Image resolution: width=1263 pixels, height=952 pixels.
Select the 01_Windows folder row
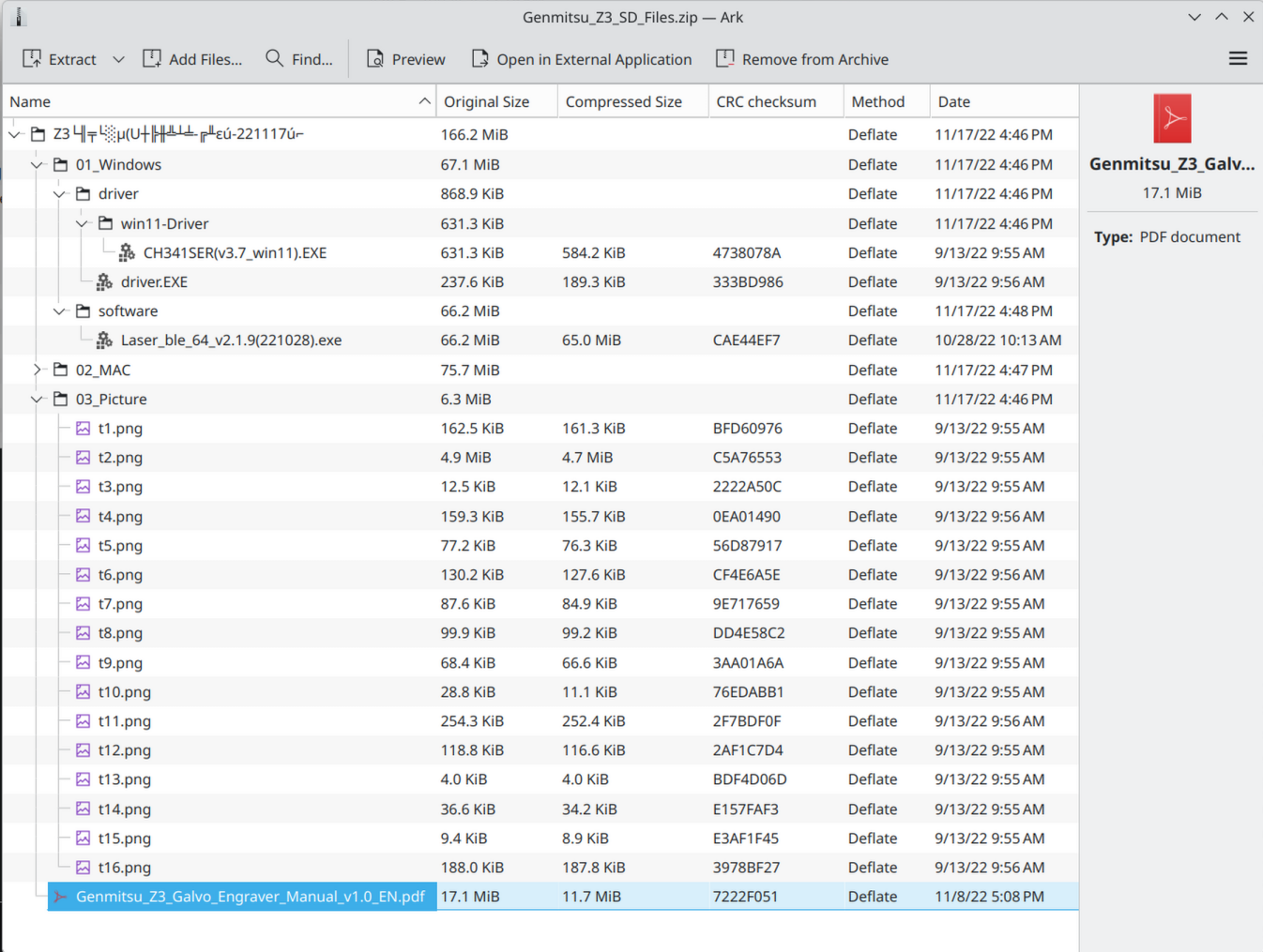point(540,164)
